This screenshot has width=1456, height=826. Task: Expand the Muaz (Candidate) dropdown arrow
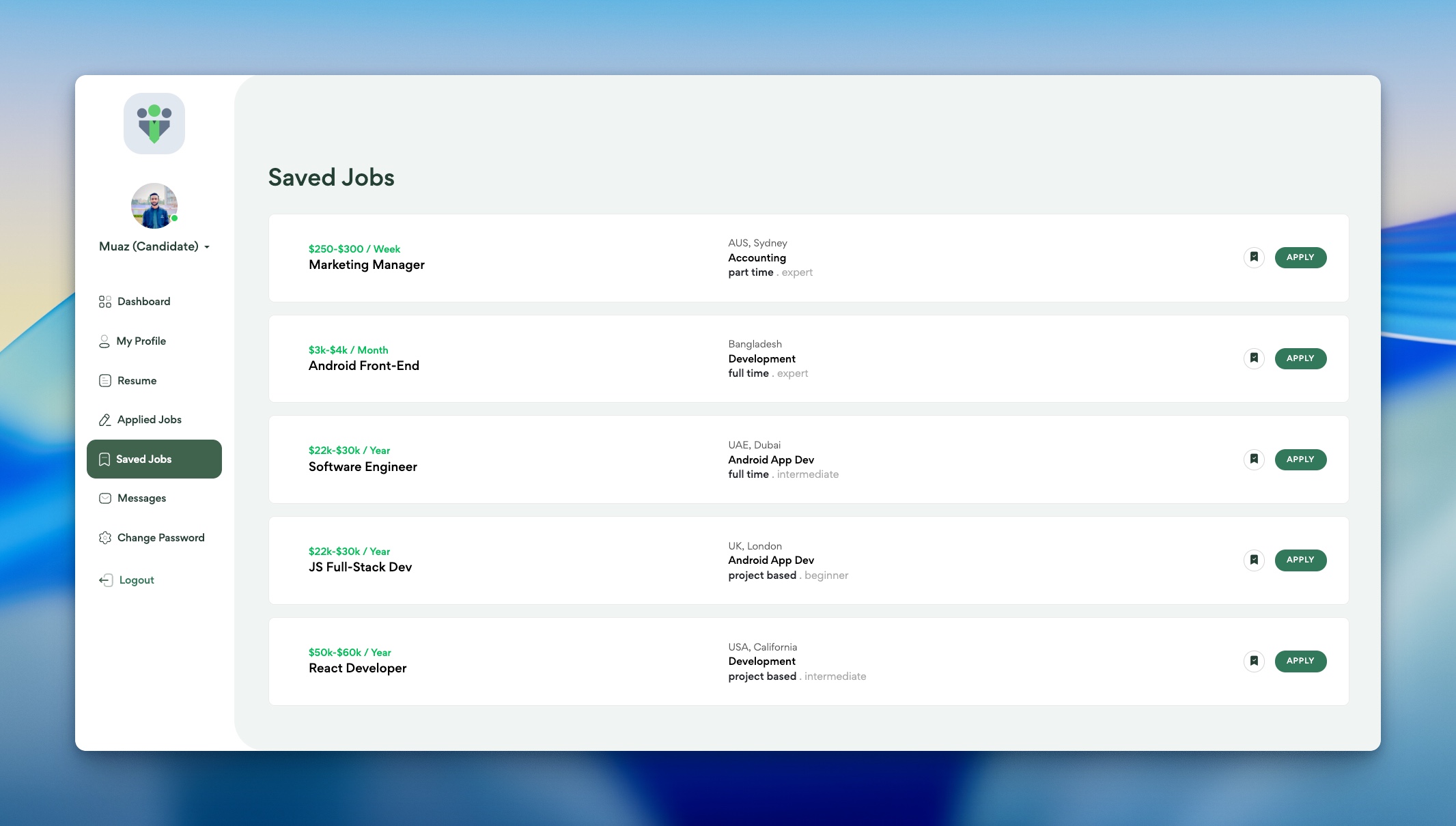(207, 247)
